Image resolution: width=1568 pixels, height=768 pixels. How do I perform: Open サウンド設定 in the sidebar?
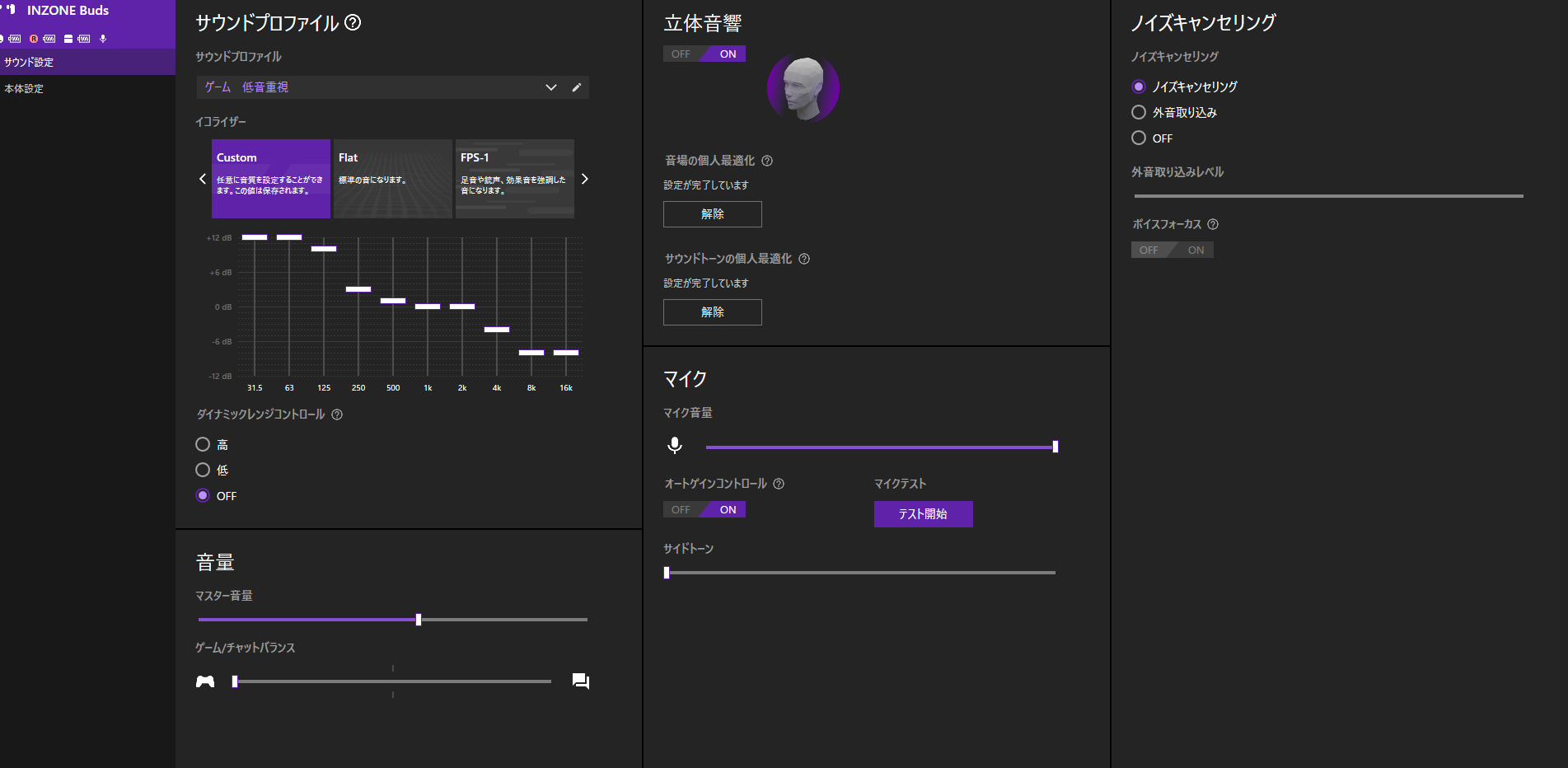click(x=30, y=62)
